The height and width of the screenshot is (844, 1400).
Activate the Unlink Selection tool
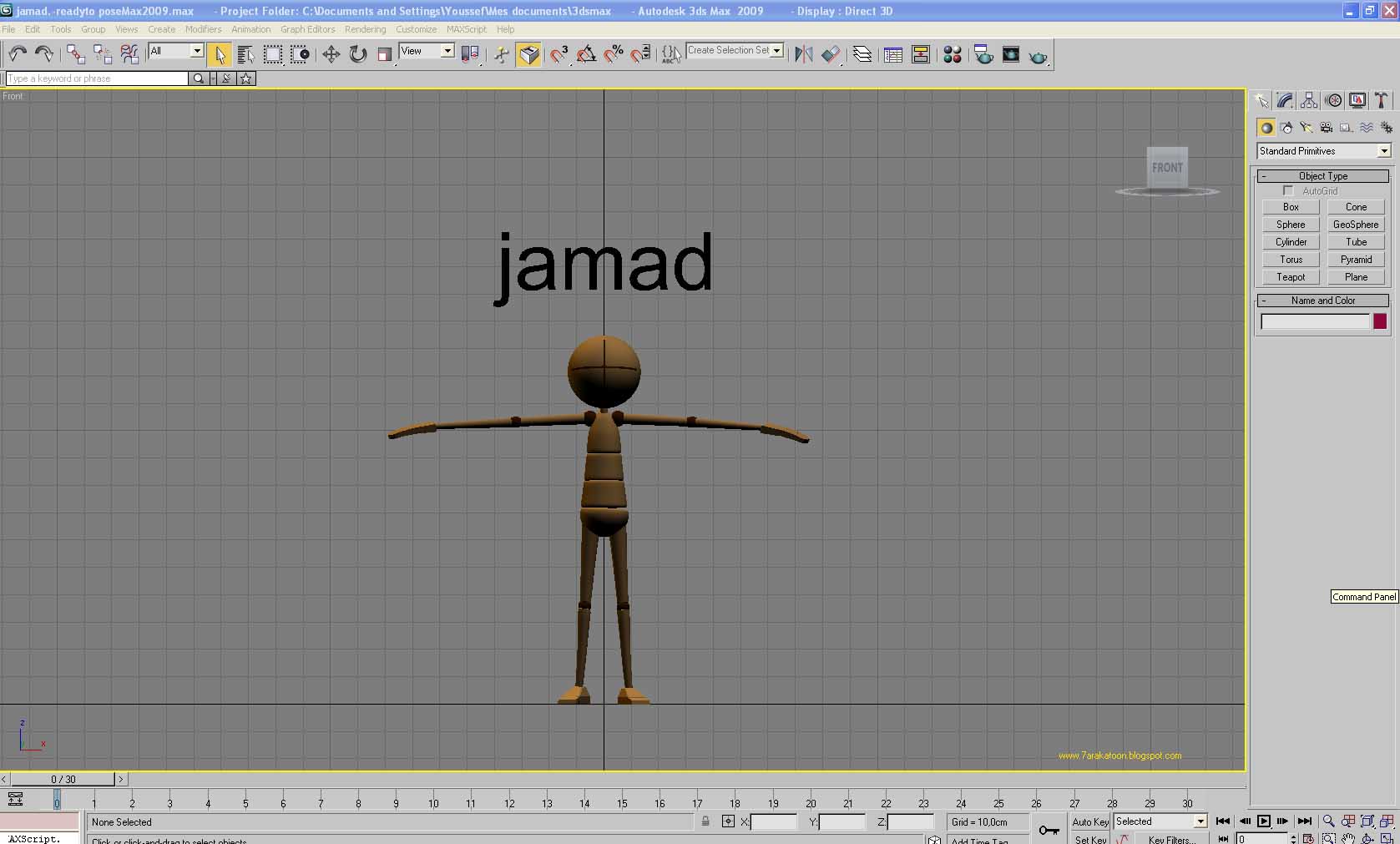(103, 54)
